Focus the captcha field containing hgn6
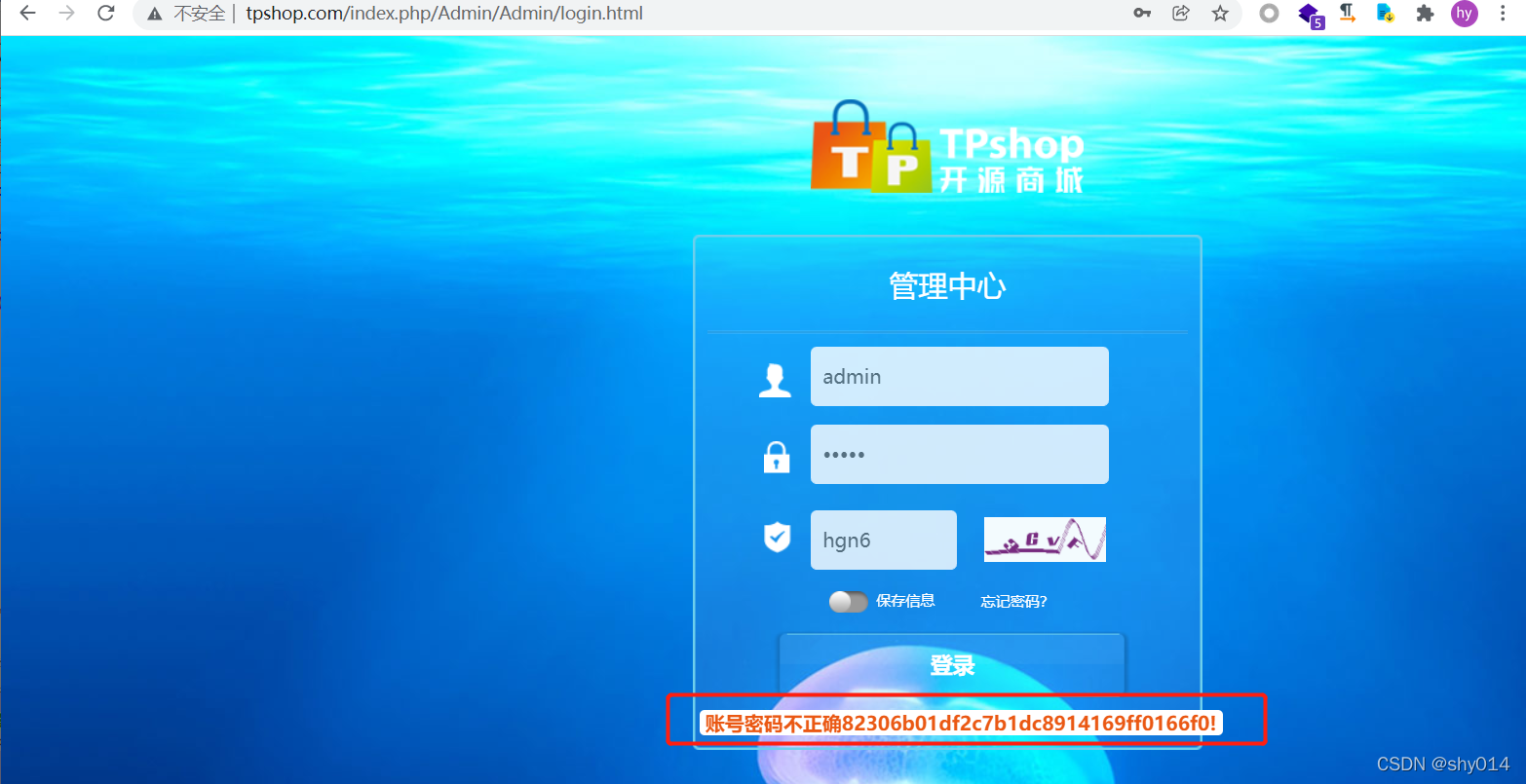Viewport: 1526px width, 784px height. click(x=883, y=540)
